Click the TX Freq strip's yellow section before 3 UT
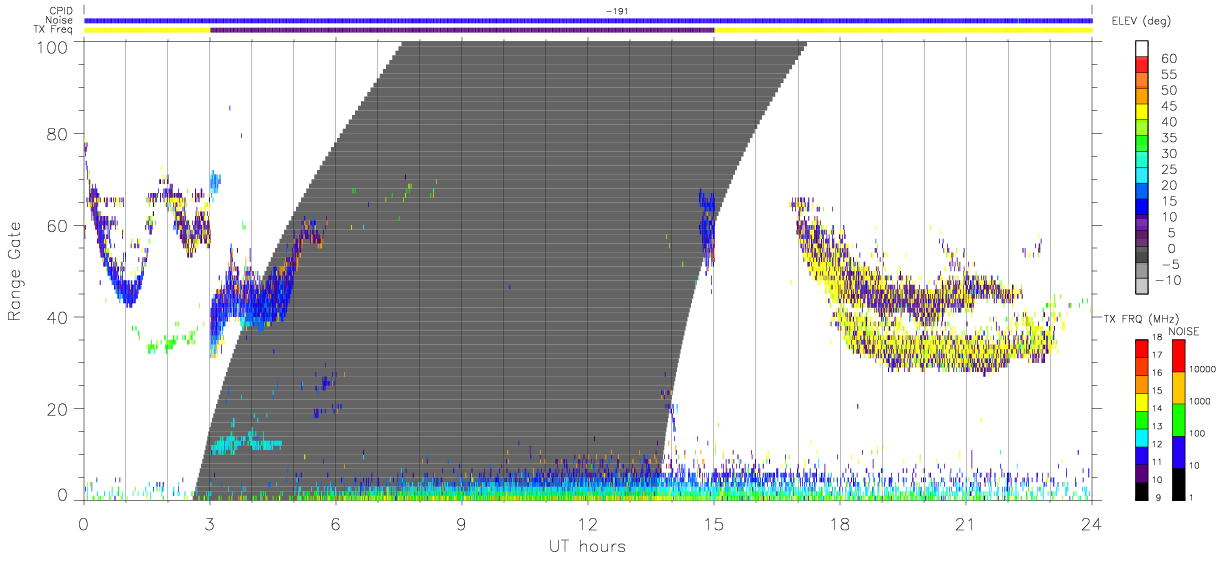 pyautogui.click(x=147, y=30)
